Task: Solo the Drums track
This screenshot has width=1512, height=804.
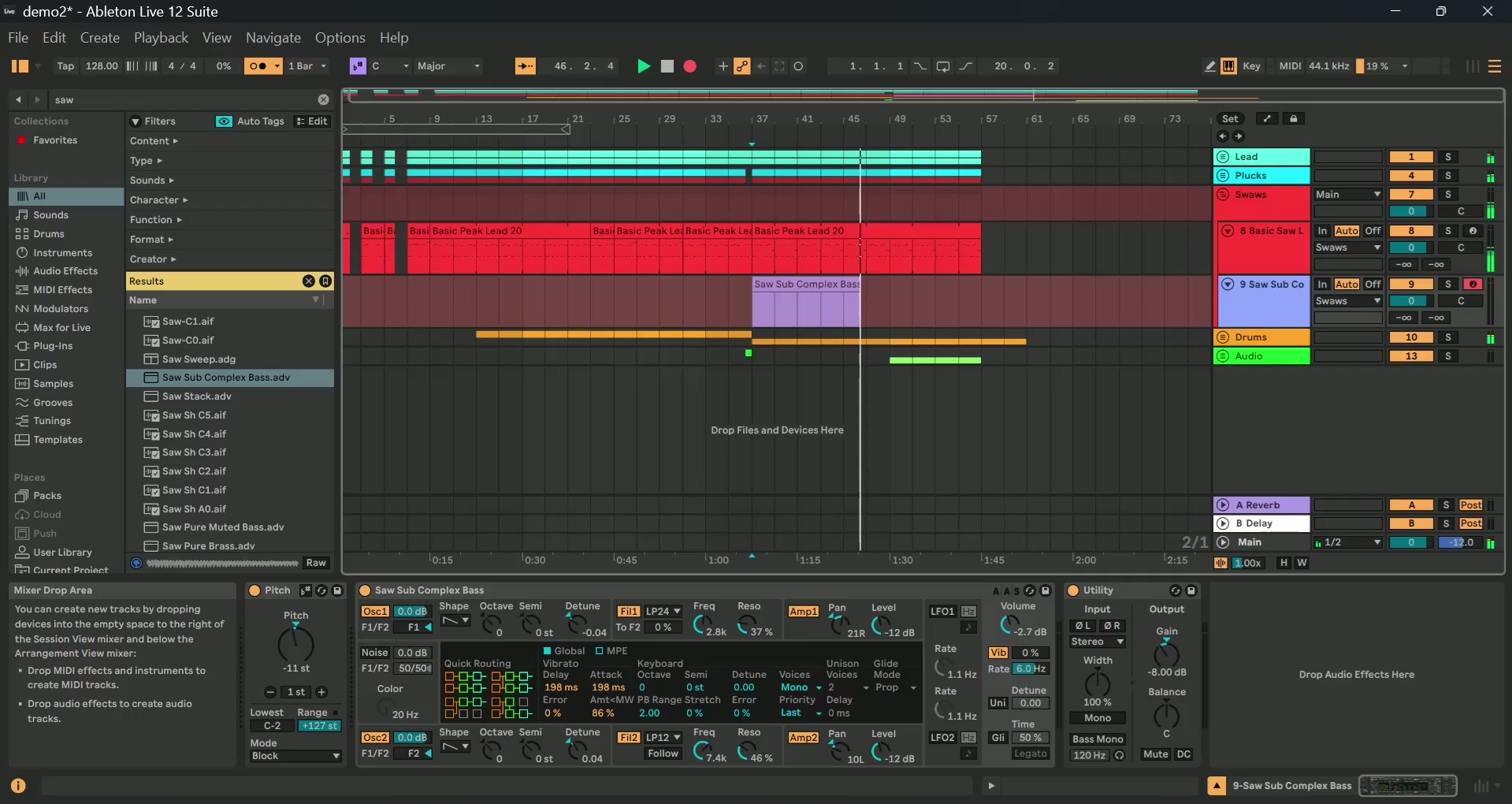Action: (x=1447, y=337)
